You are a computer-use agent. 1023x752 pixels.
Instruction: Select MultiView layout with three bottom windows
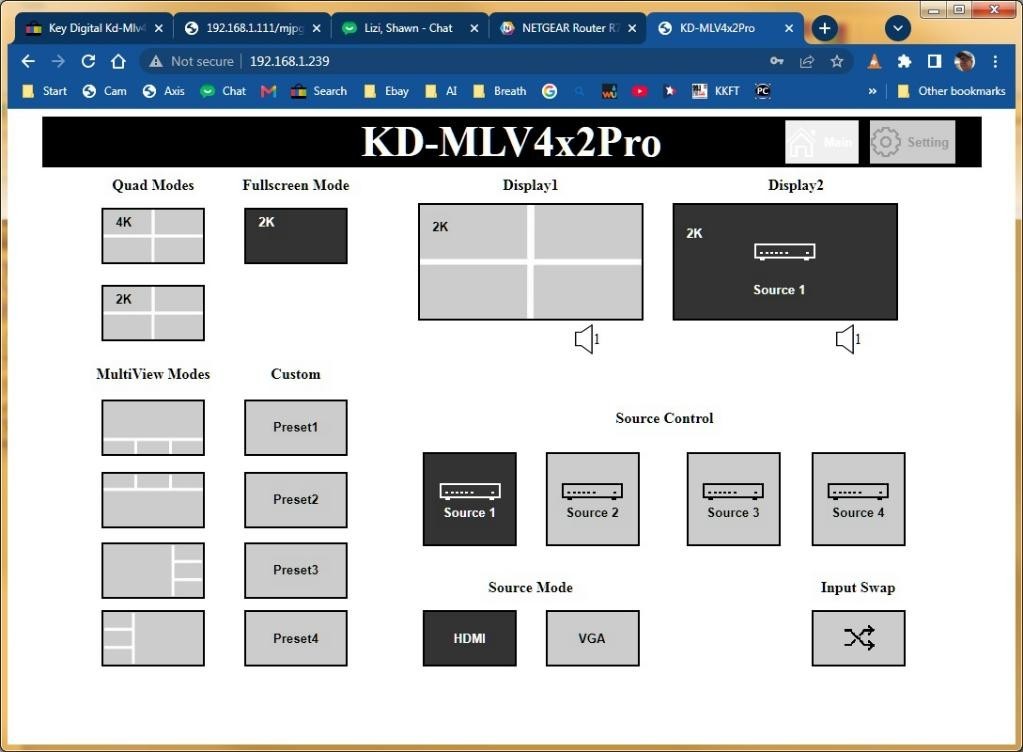(x=153, y=428)
